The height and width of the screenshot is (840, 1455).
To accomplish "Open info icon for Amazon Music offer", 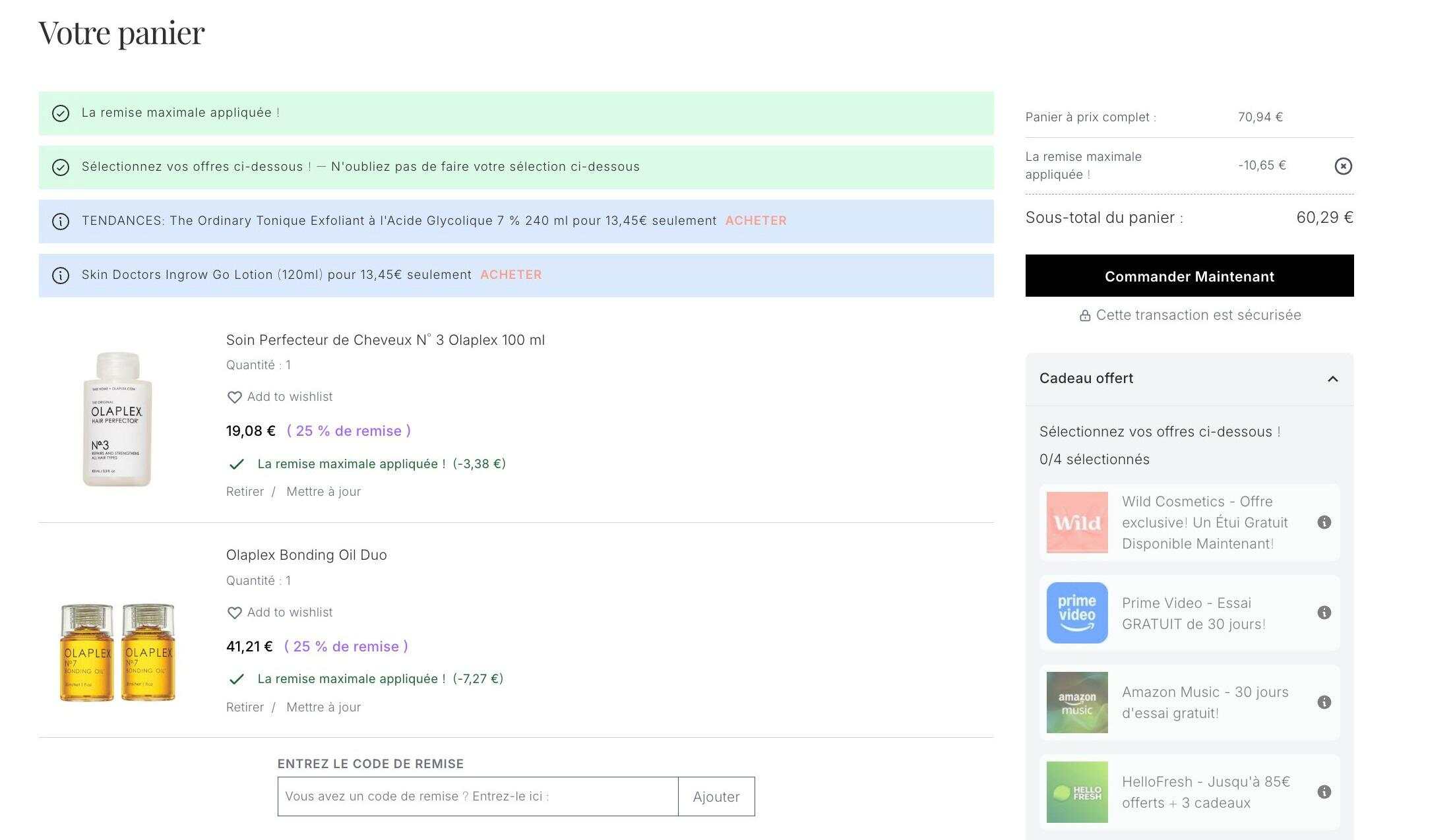I will coord(1324,702).
